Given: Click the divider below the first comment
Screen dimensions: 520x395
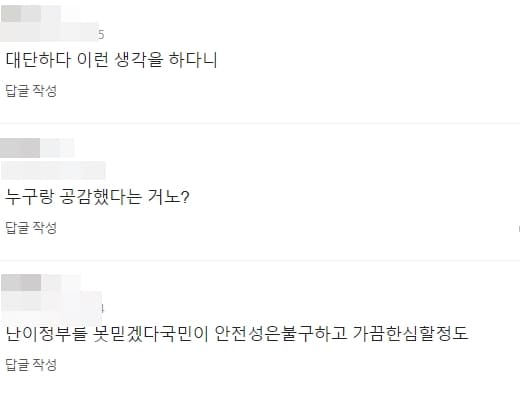Looking at the screenshot, I should (x=260, y=124).
